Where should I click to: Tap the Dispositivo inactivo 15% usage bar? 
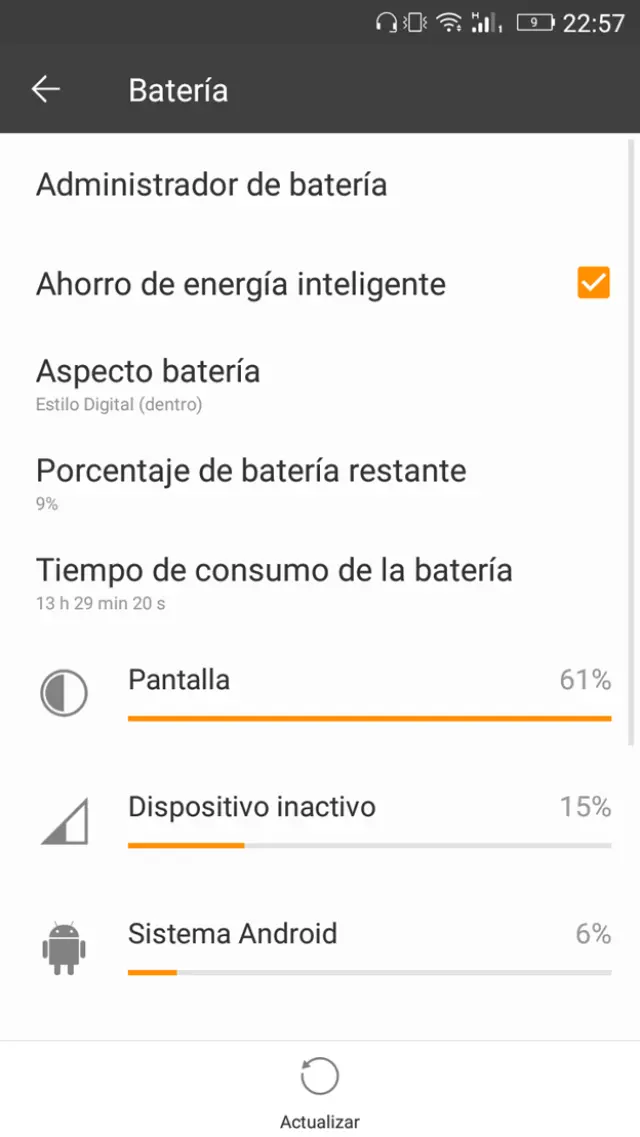point(369,845)
